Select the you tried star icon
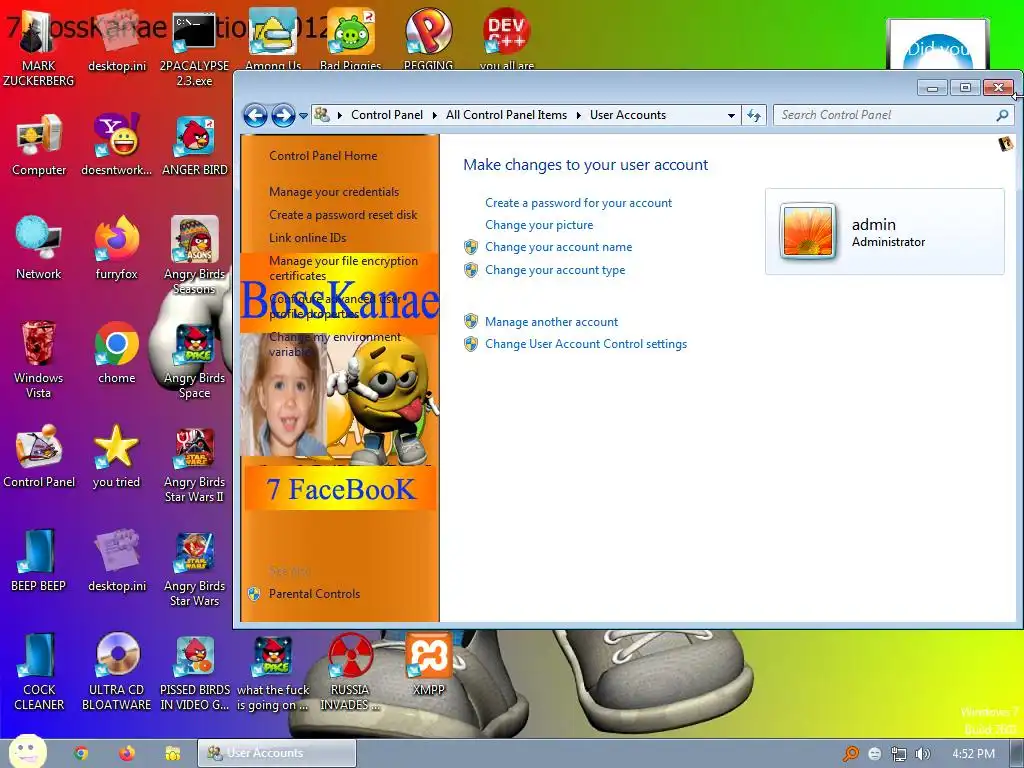Viewport: 1024px width, 768px height. tap(116, 455)
